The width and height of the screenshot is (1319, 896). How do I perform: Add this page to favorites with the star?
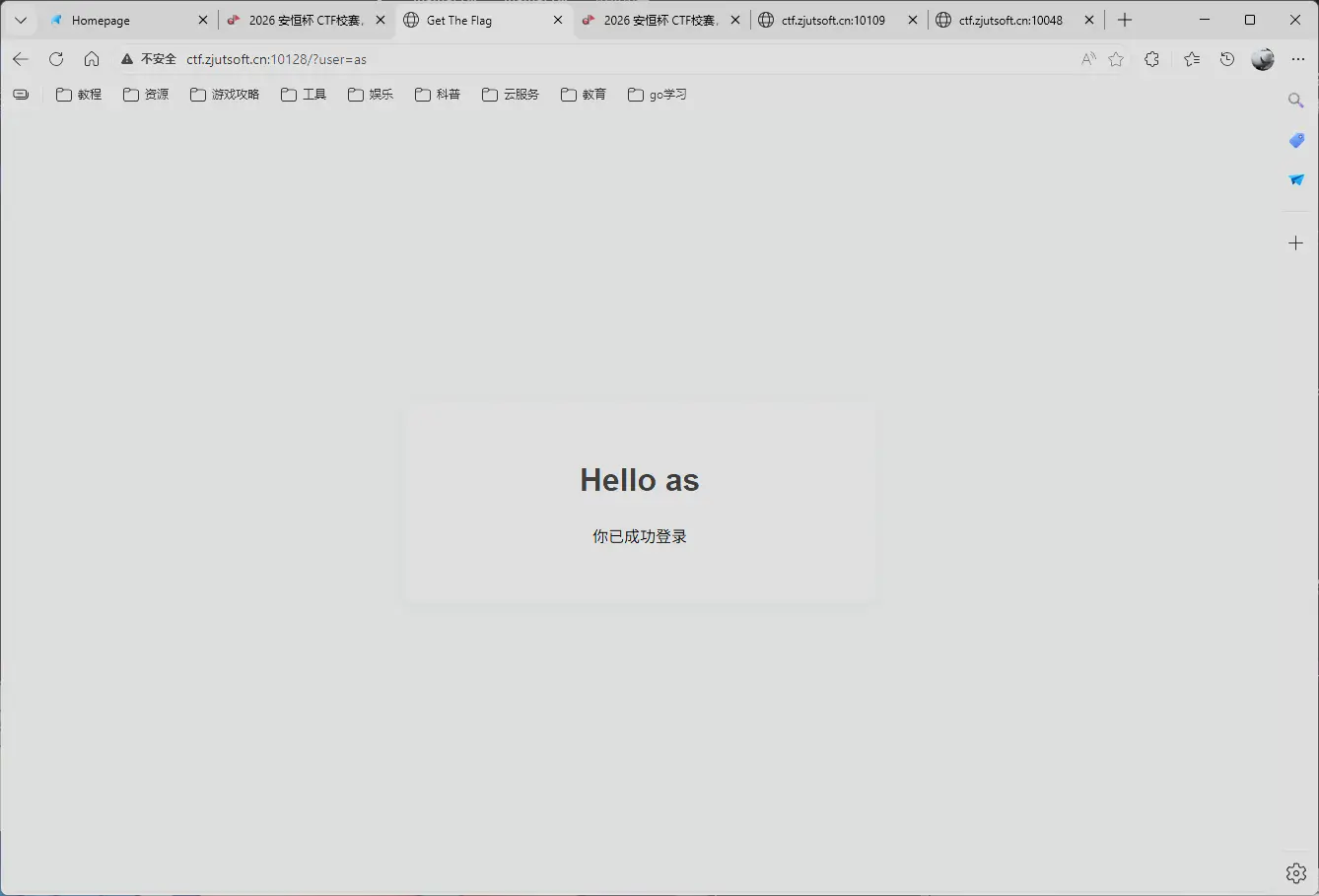point(1115,59)
